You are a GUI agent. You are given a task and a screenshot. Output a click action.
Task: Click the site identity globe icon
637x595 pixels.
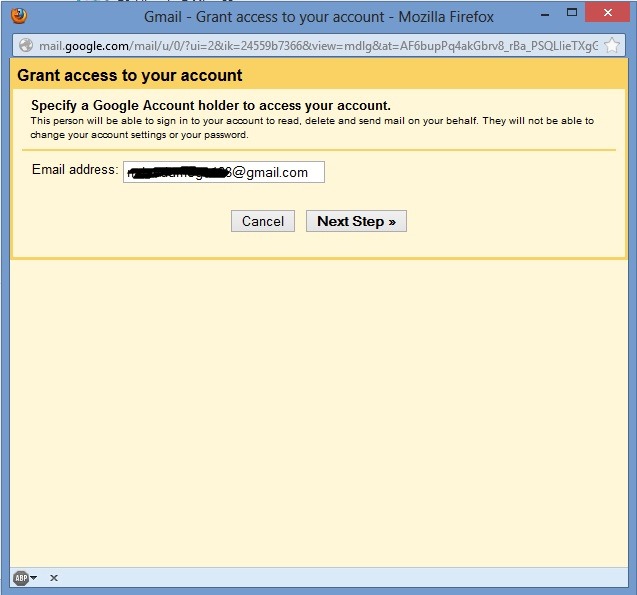[x=26, y=45]
